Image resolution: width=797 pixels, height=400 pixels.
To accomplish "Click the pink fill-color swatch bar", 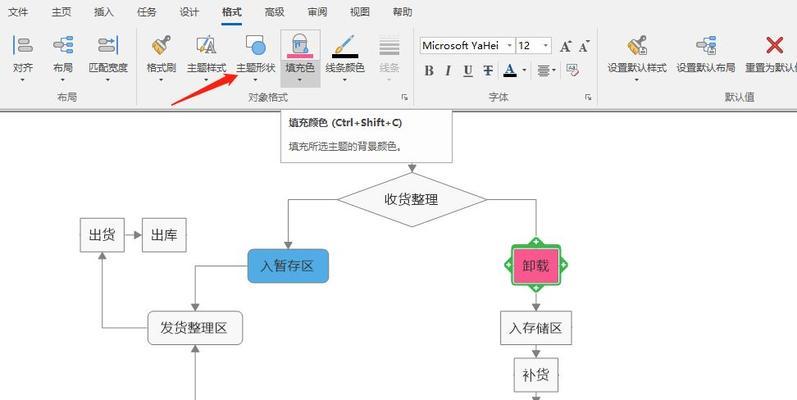I will (x=300, y=55).
